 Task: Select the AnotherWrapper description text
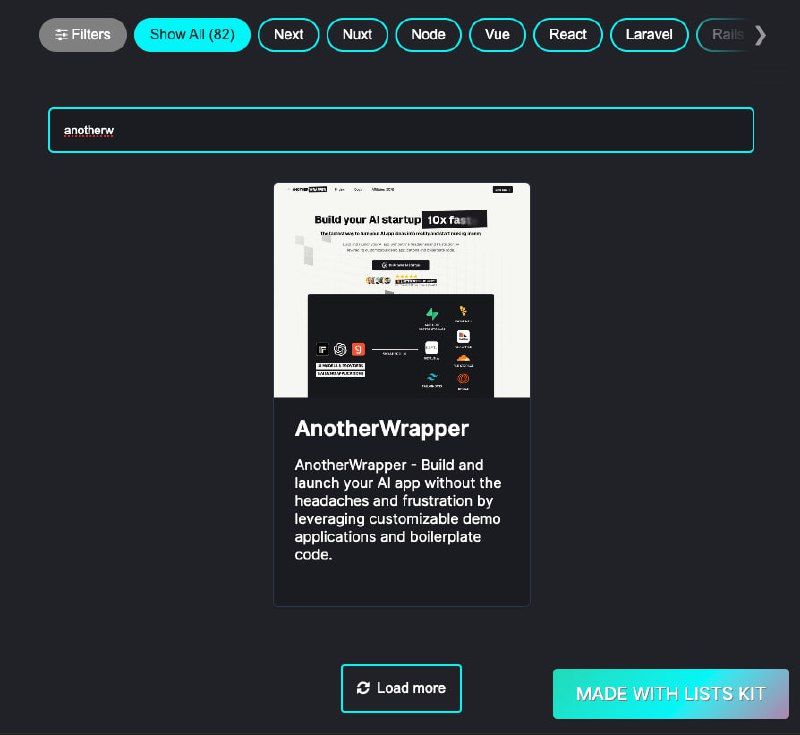[397, 510]
